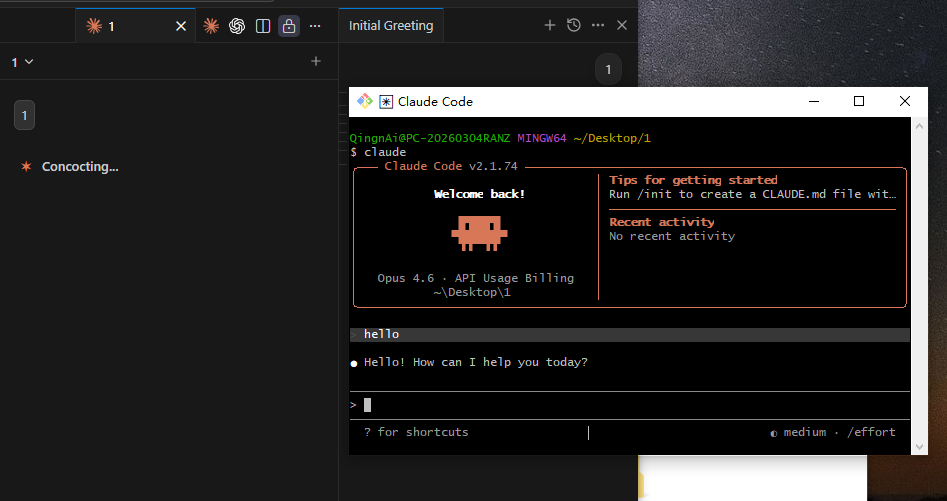Click the 'Tips for getting started' heading
This screenshot has height=501, width=947.
point(693,180)
